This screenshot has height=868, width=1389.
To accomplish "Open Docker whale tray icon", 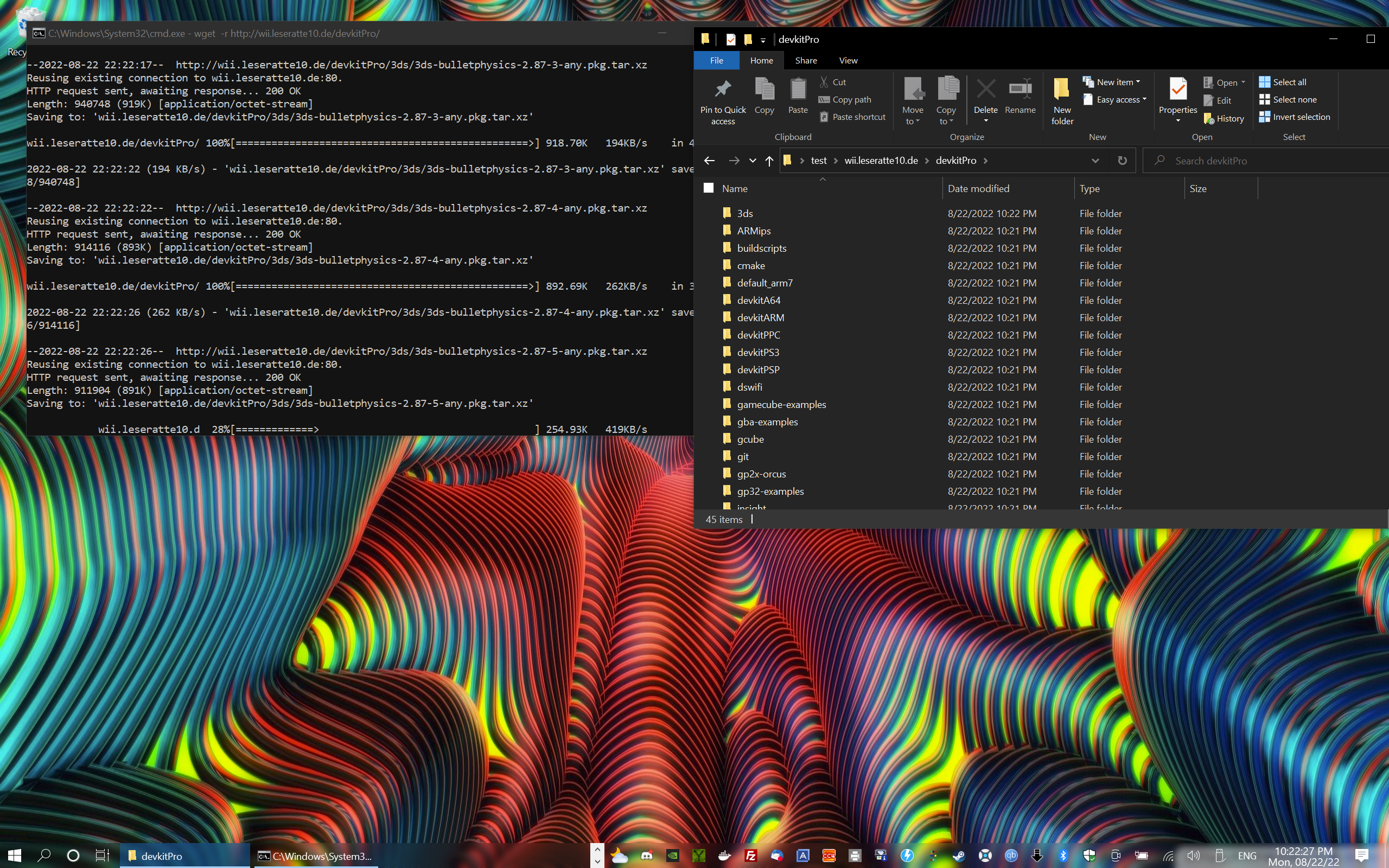I will click(724, 856).
